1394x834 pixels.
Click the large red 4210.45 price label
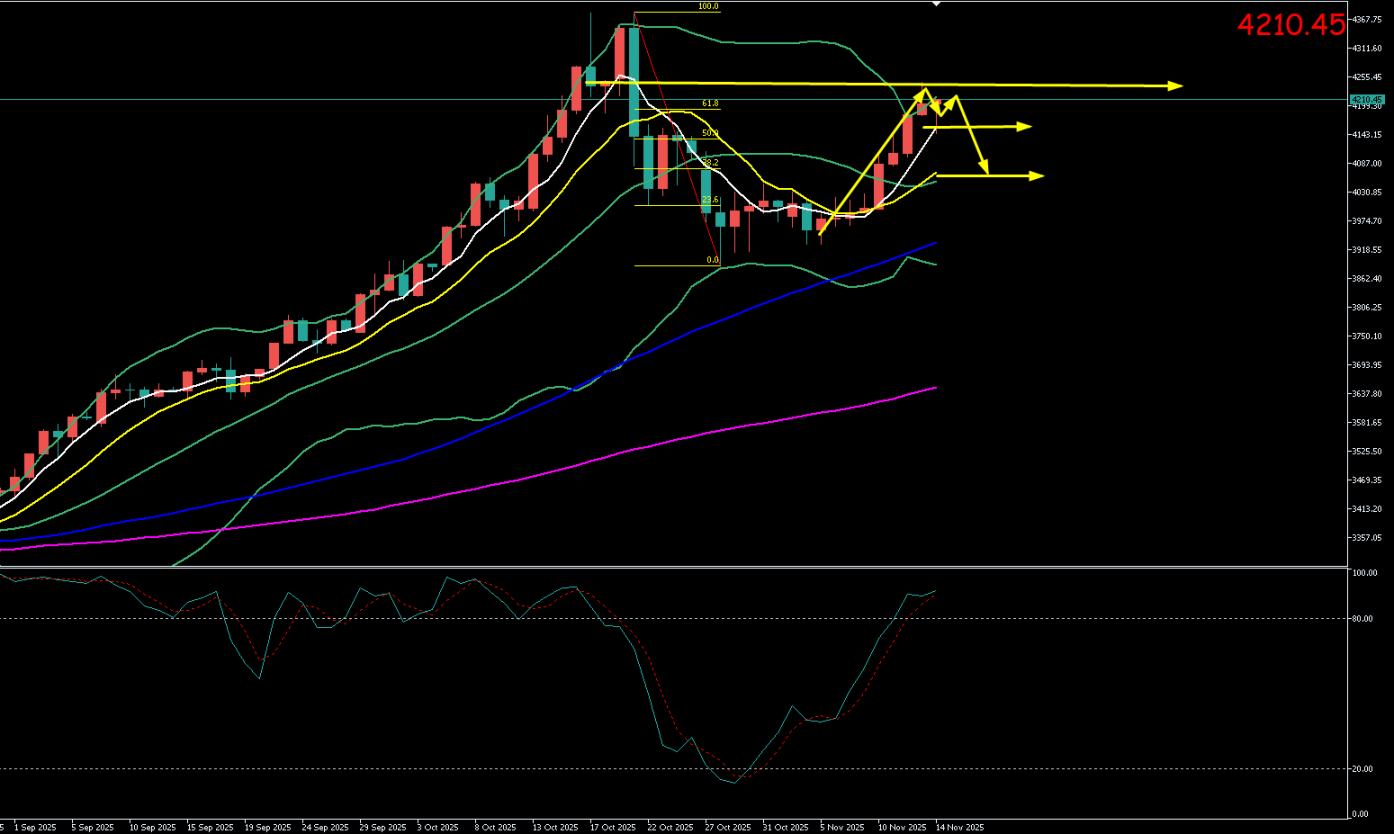[x=1291, y=25]
